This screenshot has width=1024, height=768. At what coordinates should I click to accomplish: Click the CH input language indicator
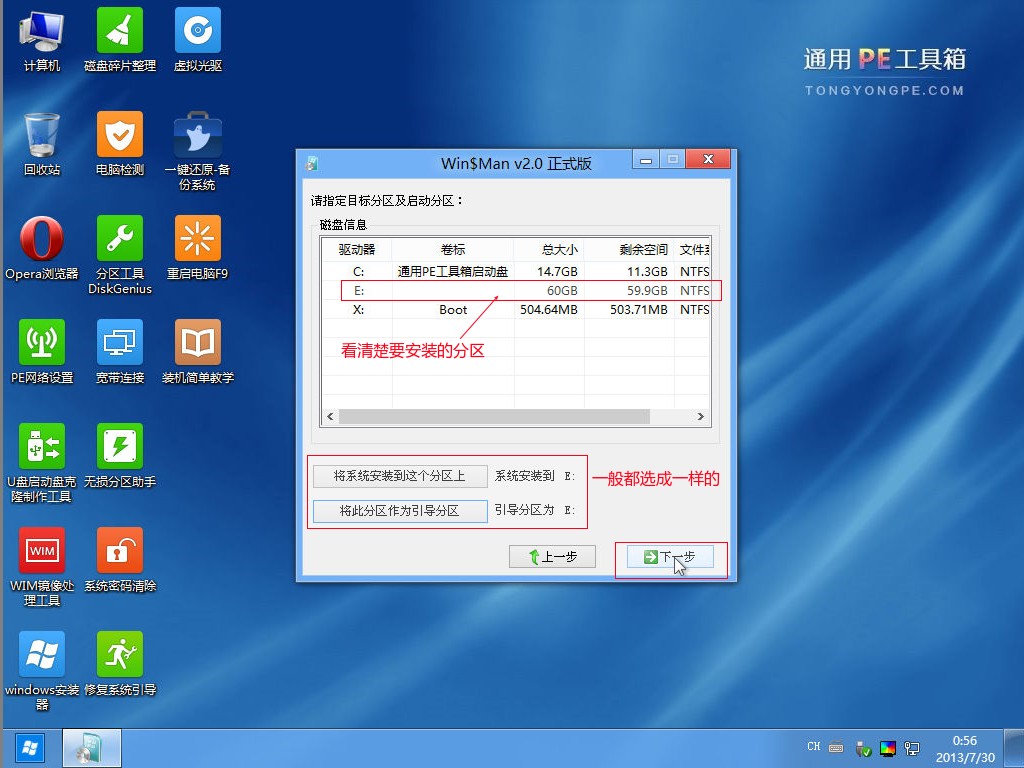(813, 746)
